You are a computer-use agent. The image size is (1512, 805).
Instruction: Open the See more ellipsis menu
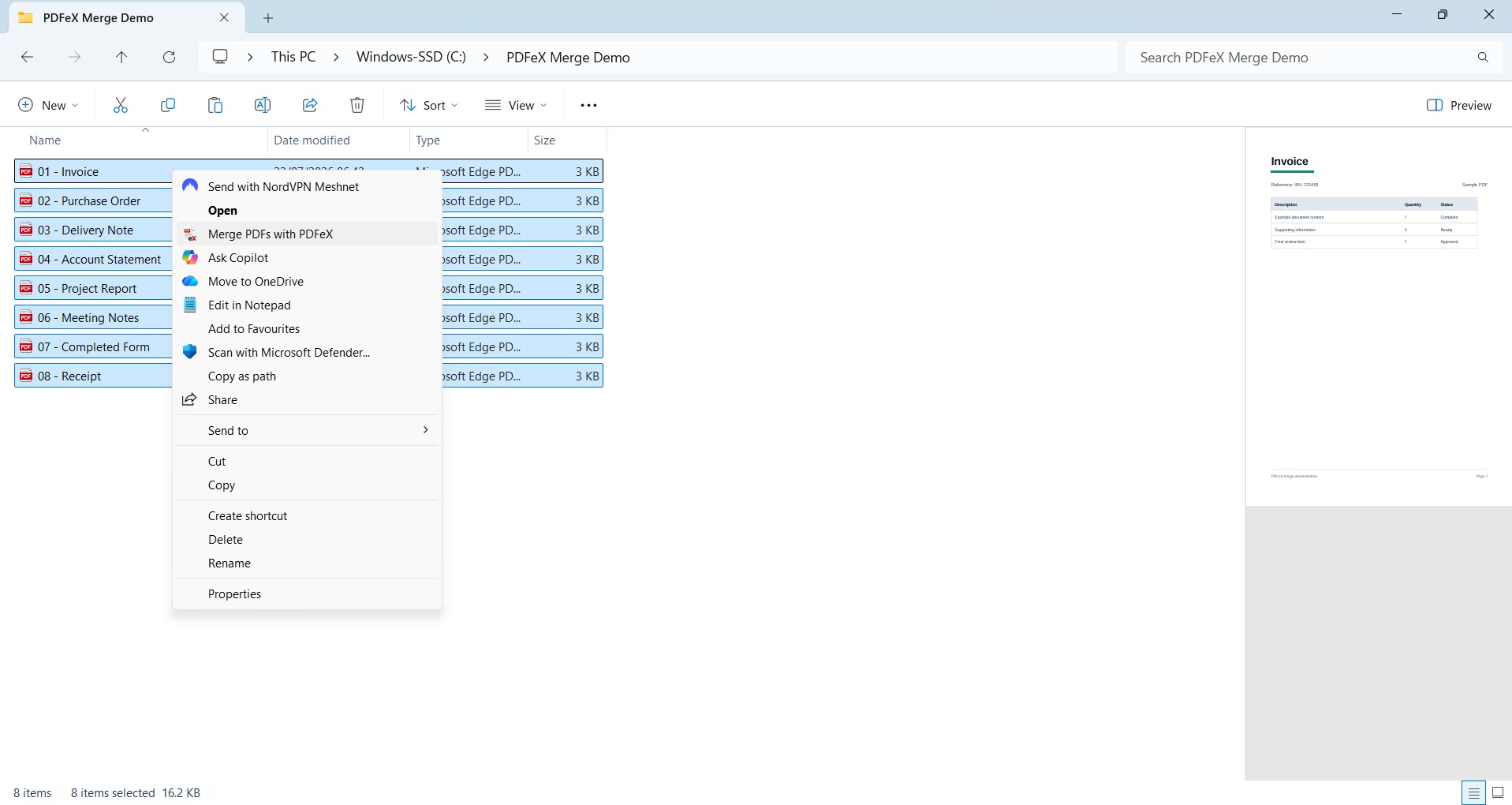[588, 105]
